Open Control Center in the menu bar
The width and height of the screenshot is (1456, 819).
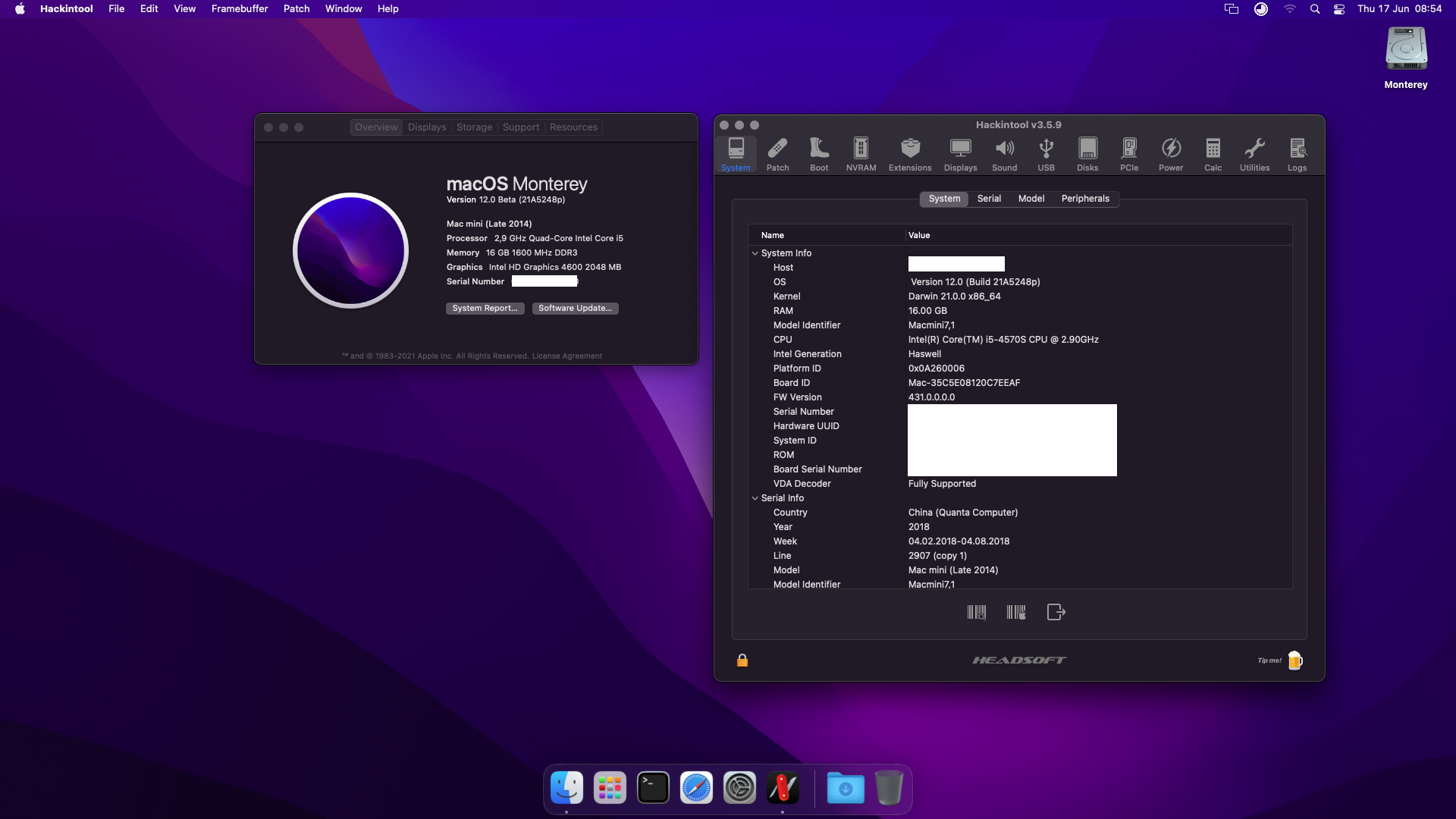(1339, 8)
